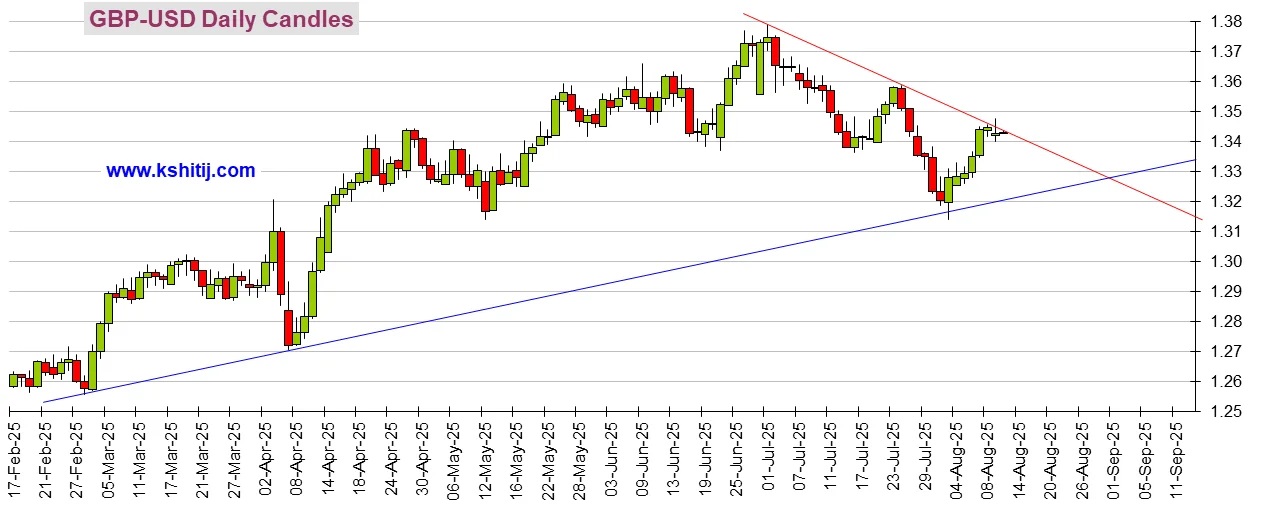This screenshot has width=1263, height=515.
Task: Click the GBP-USD Daily Candles chart title
Action: (221, 19)
